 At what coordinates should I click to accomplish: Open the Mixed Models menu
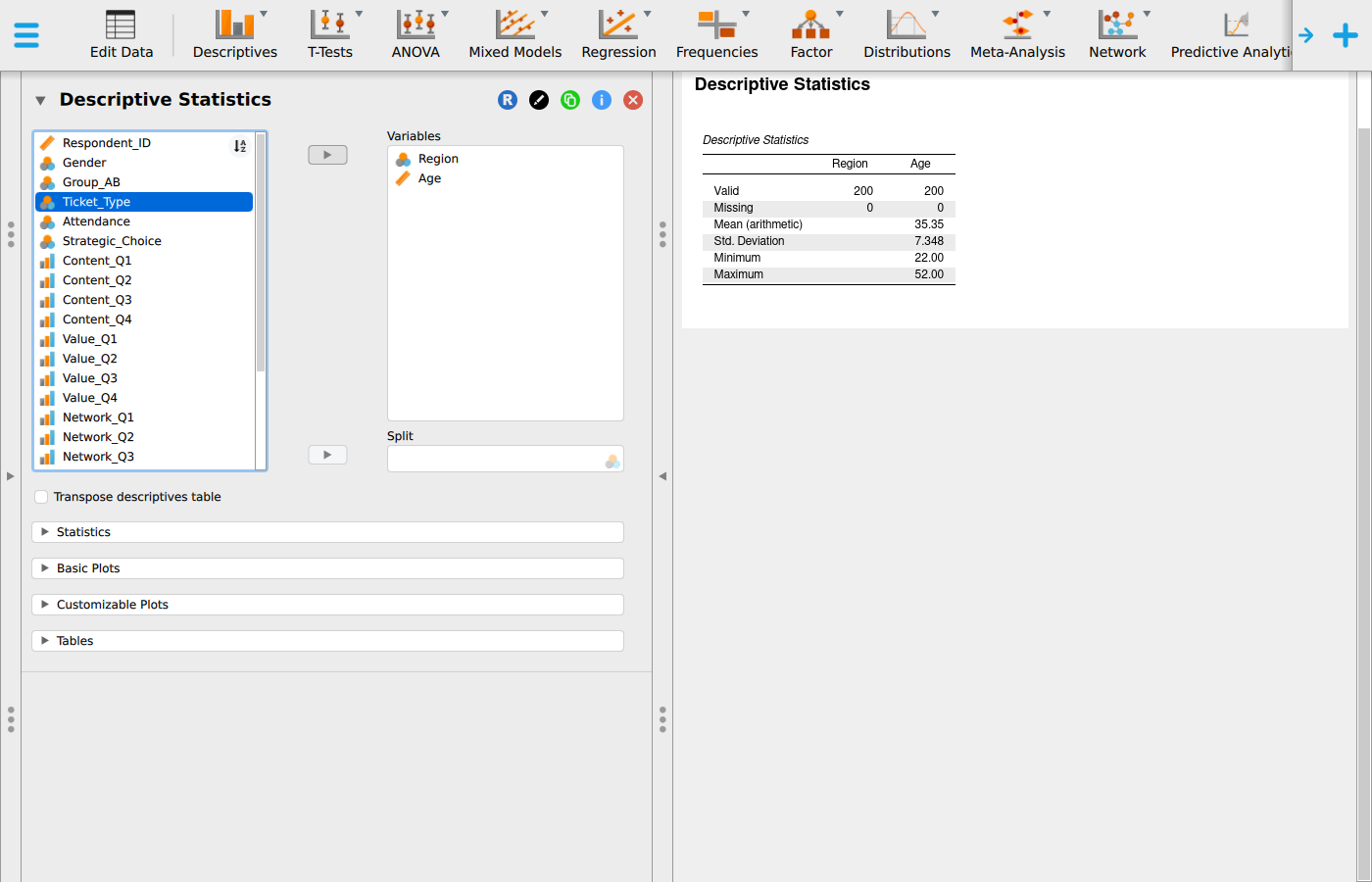(515, 35)
